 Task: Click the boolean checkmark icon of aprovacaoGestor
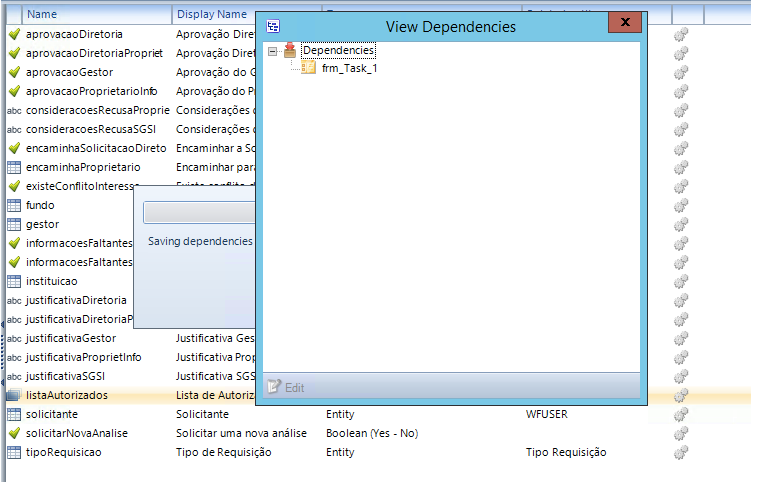(x=14, y=72)
